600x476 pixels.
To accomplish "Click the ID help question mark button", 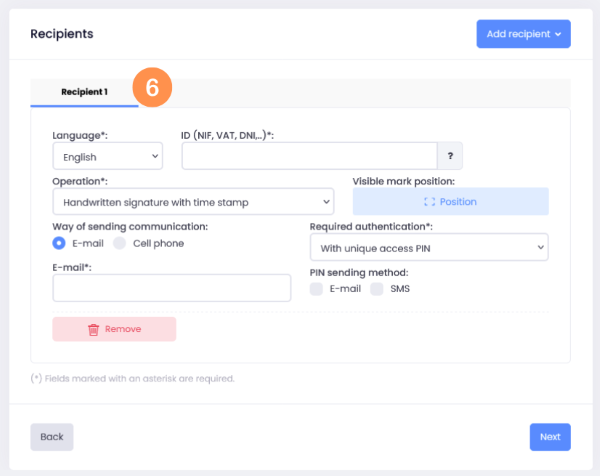I will [x=450, y=156].
